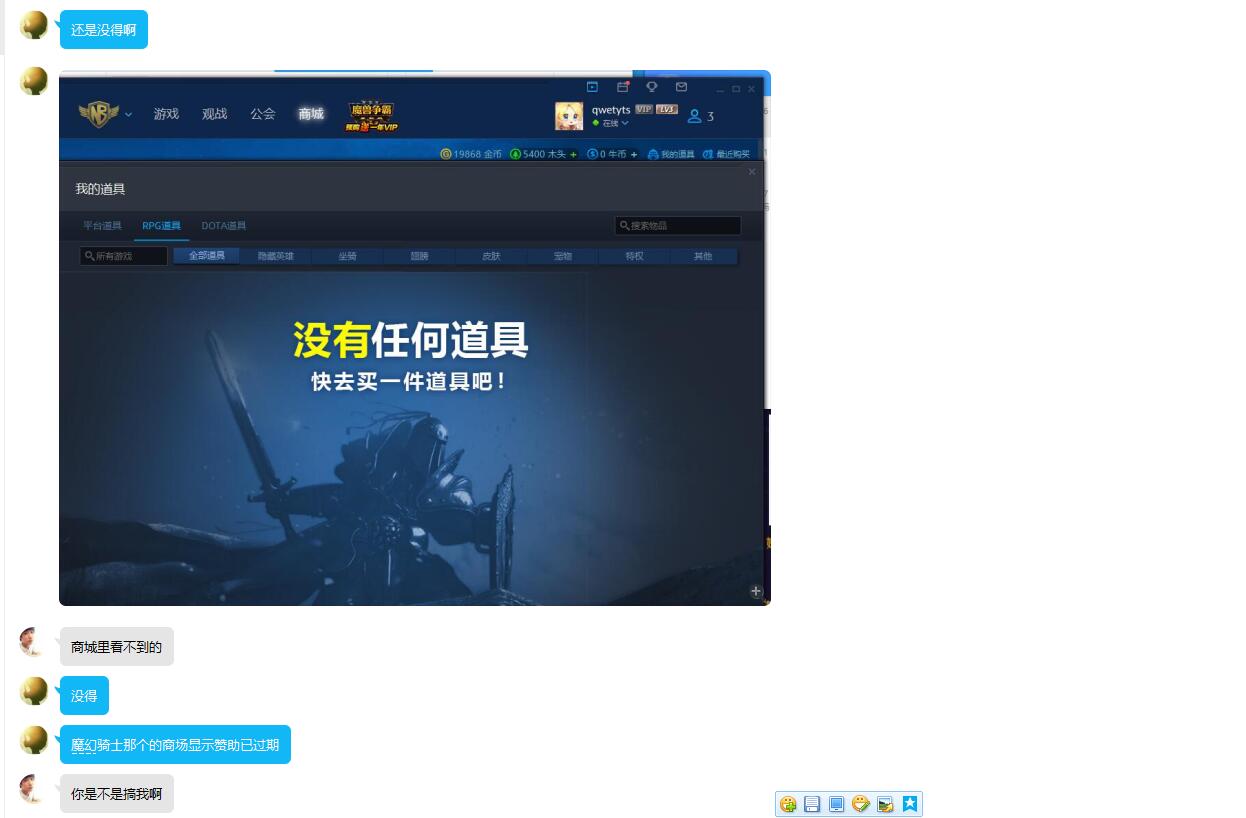Click the blue star bookmark icon
Screen dimensions: 1246x818
[x=909, y=803]
